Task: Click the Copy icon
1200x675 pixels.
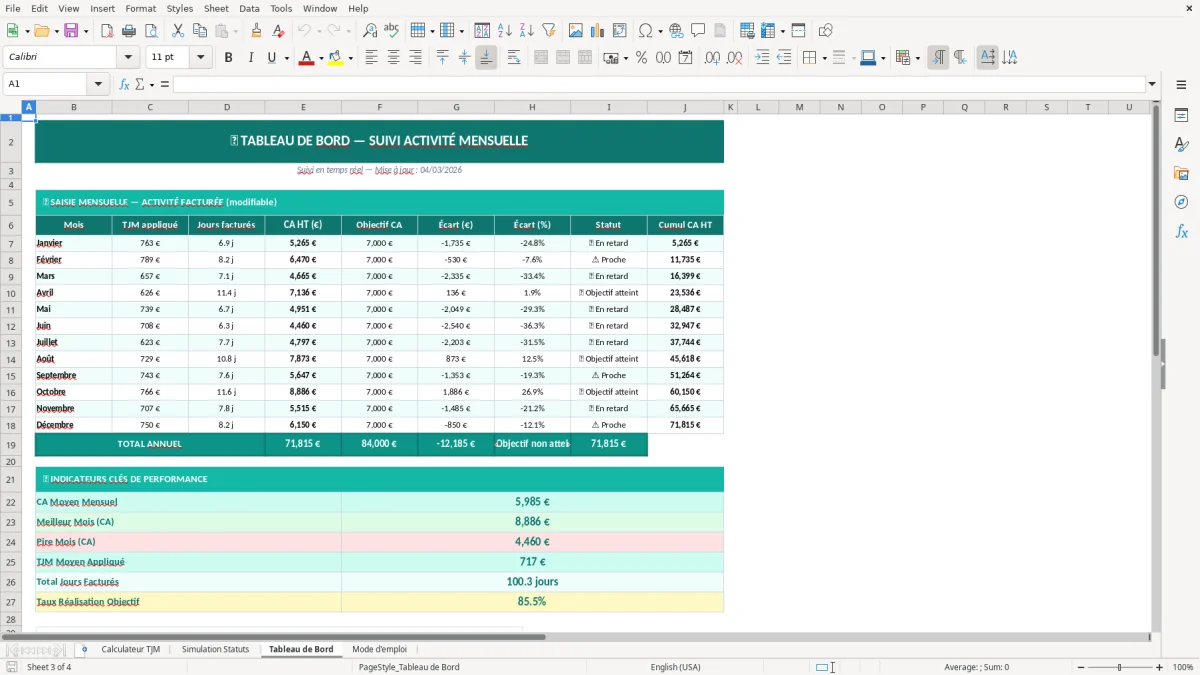Action: (200, 31)
